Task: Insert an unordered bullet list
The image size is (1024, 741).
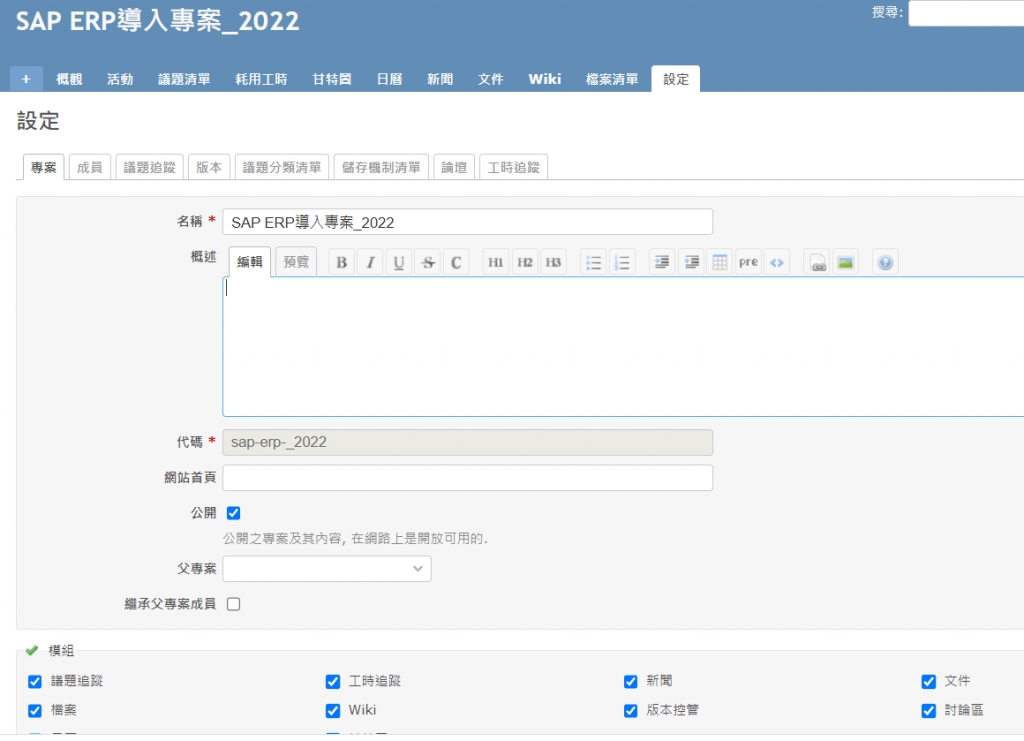Action: (594, 263)
